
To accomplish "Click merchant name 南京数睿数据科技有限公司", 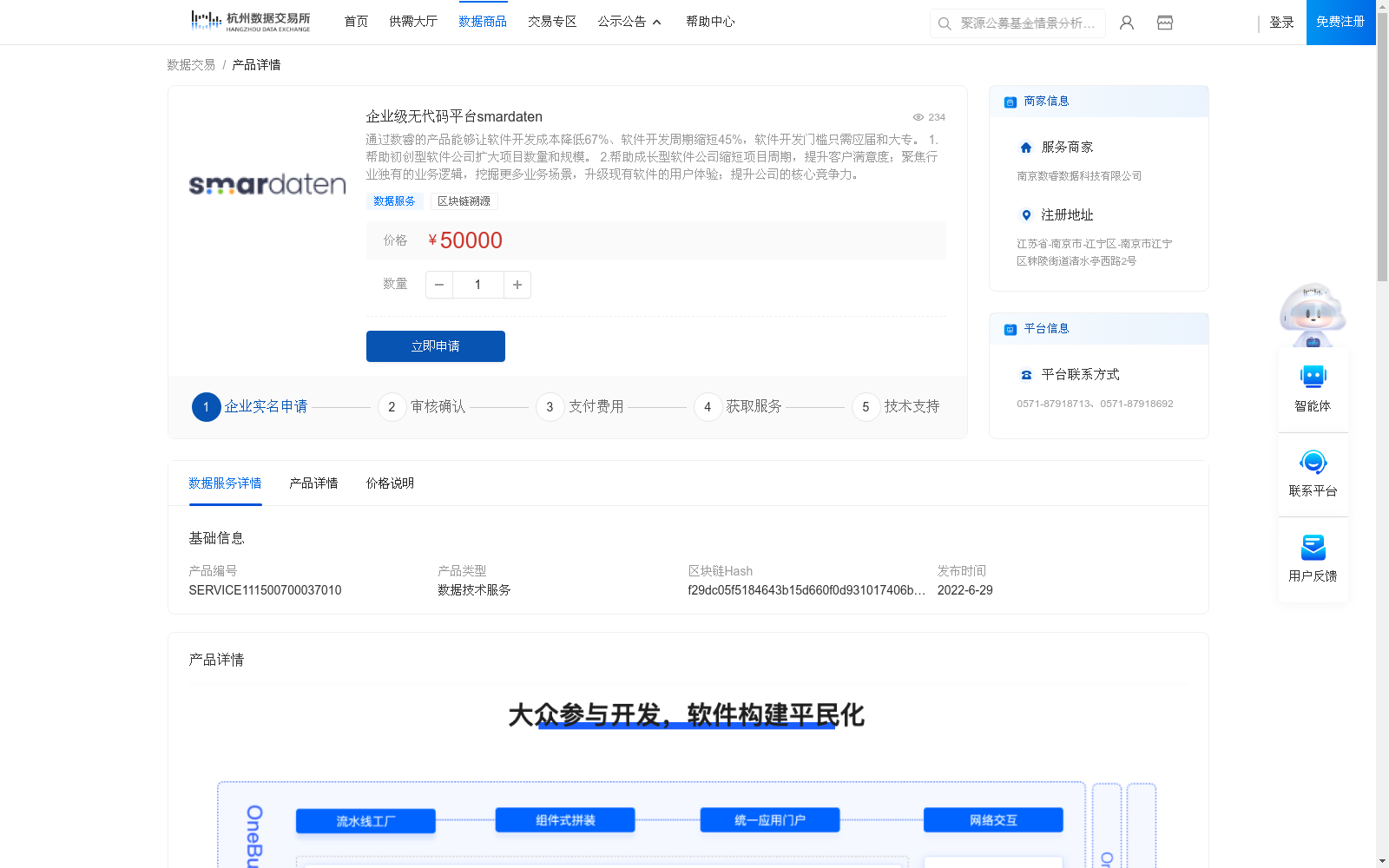I will tap(1079, 176).
